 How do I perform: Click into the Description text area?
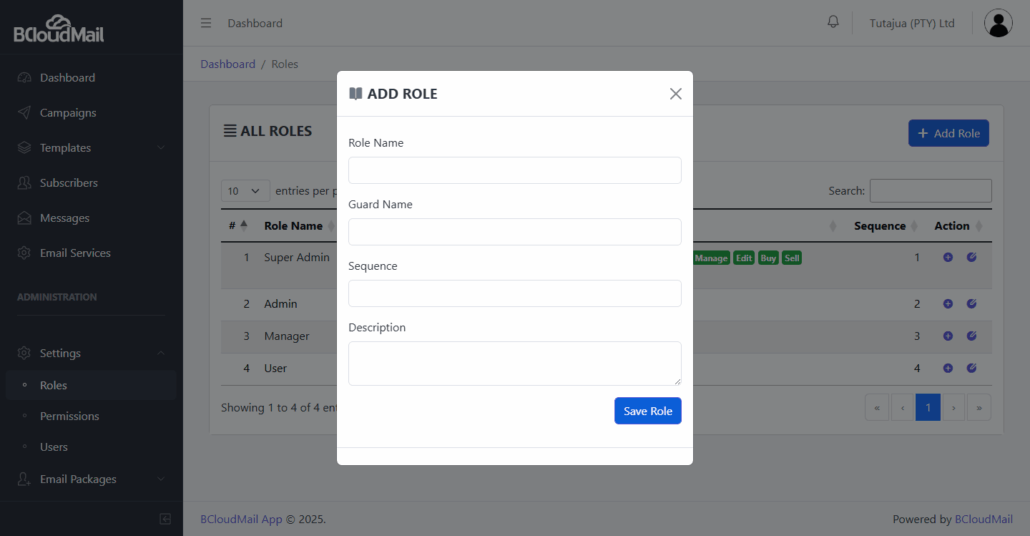(514, 363)
